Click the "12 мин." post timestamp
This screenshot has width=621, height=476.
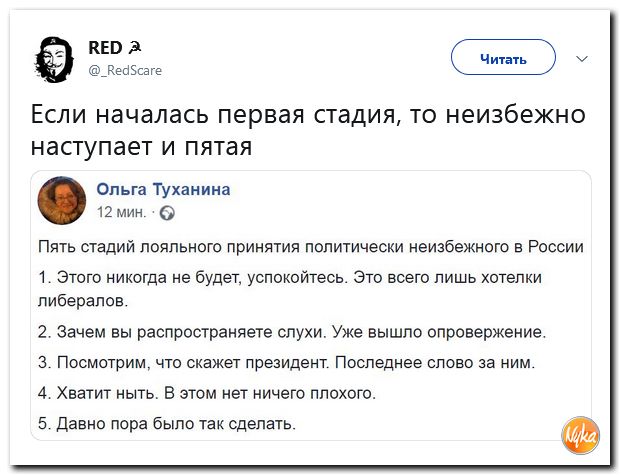(121, 212)
